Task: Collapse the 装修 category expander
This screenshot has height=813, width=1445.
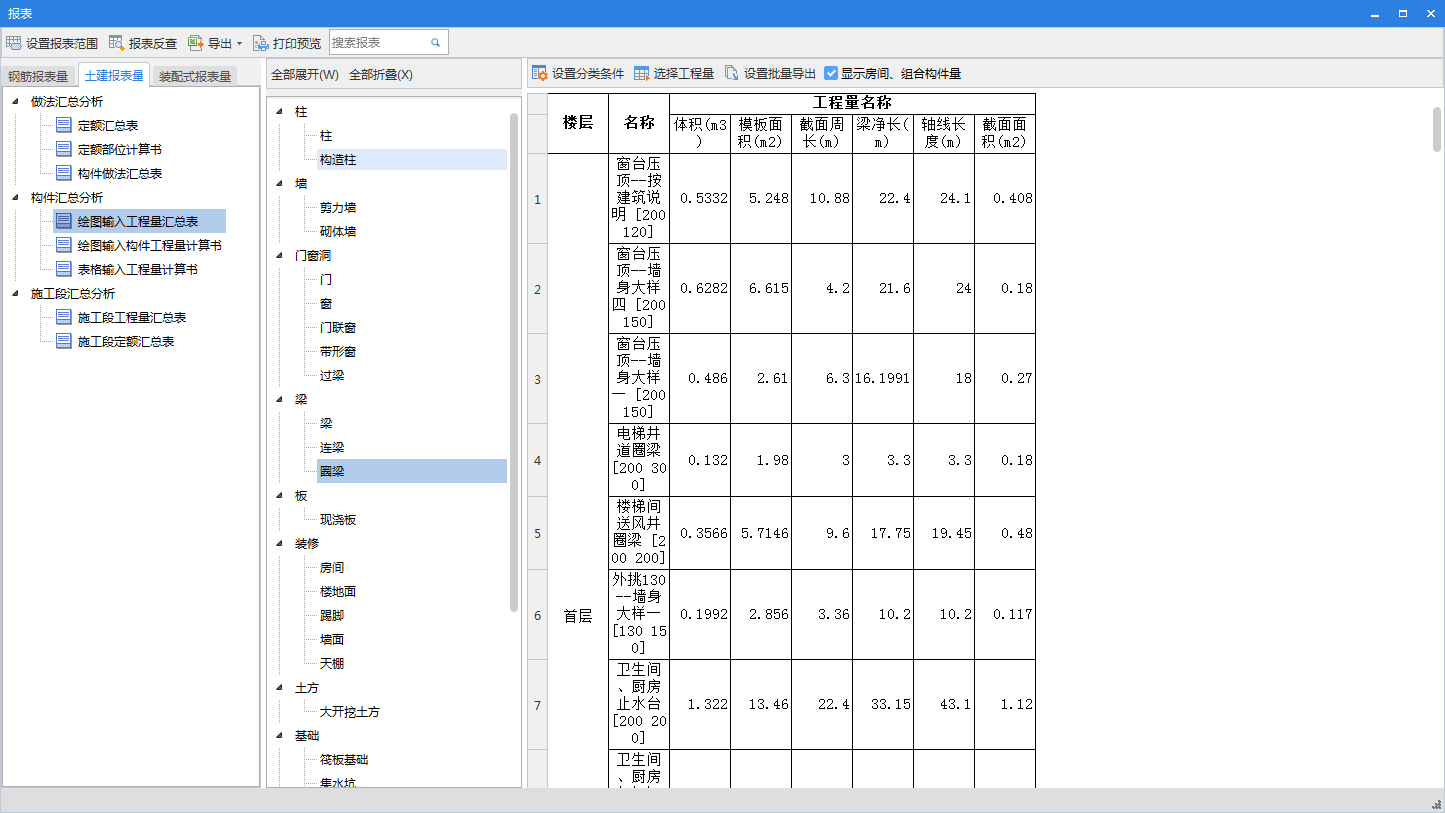Action: 279,543
